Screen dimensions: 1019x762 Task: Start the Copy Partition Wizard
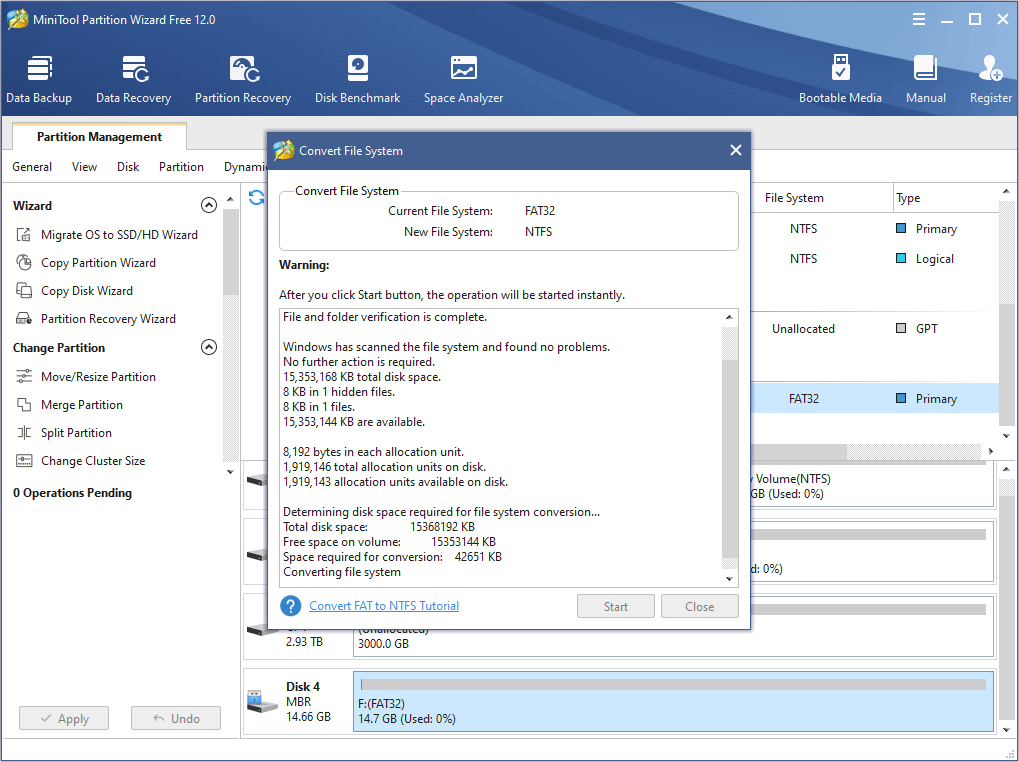pyautogui.click(x=86, y=262)
